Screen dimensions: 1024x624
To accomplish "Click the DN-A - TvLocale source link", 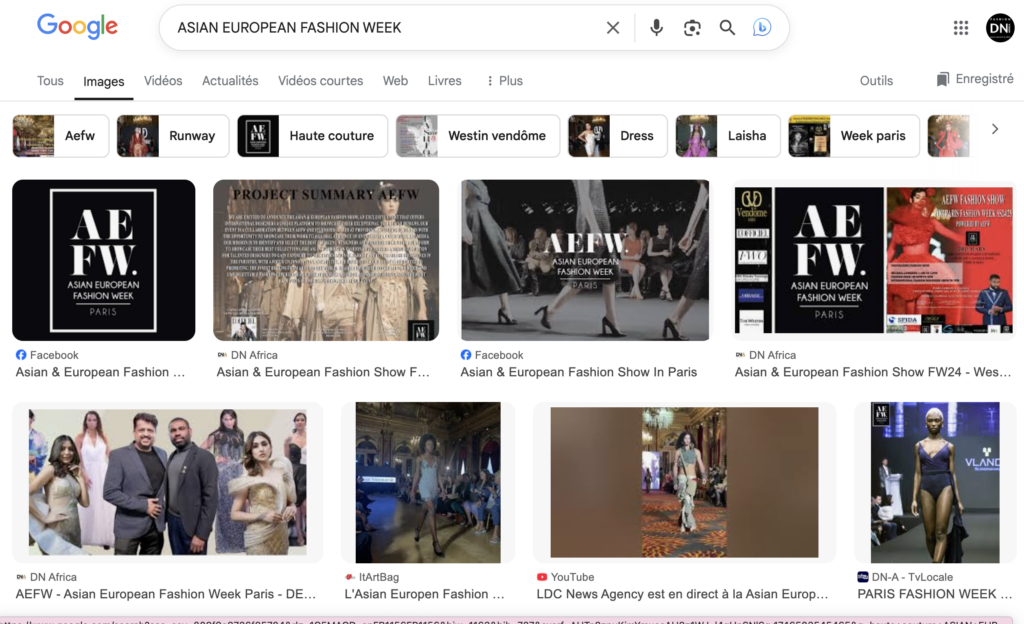I will 905,577.
